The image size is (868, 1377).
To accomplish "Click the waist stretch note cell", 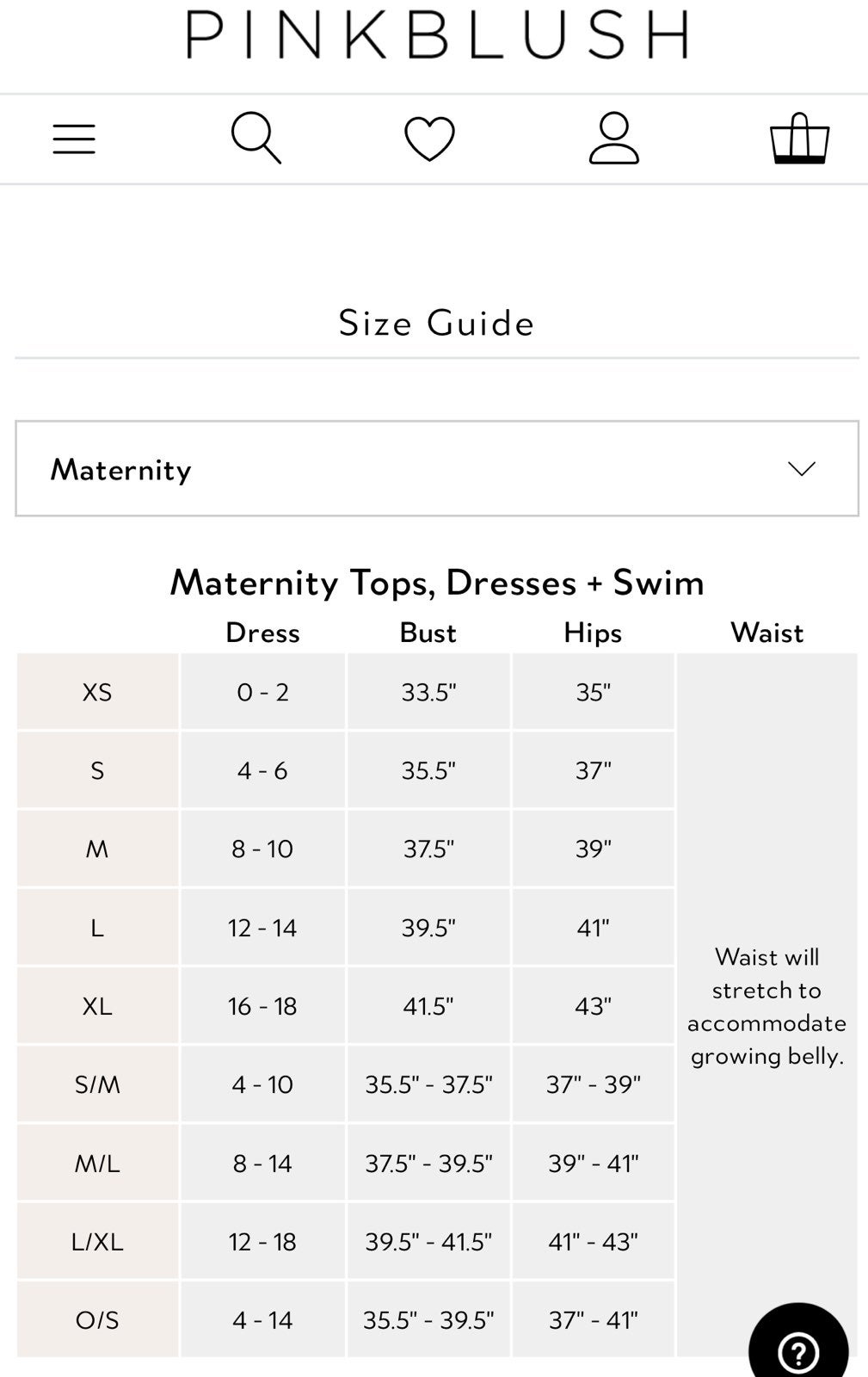I will [766, 1005].
